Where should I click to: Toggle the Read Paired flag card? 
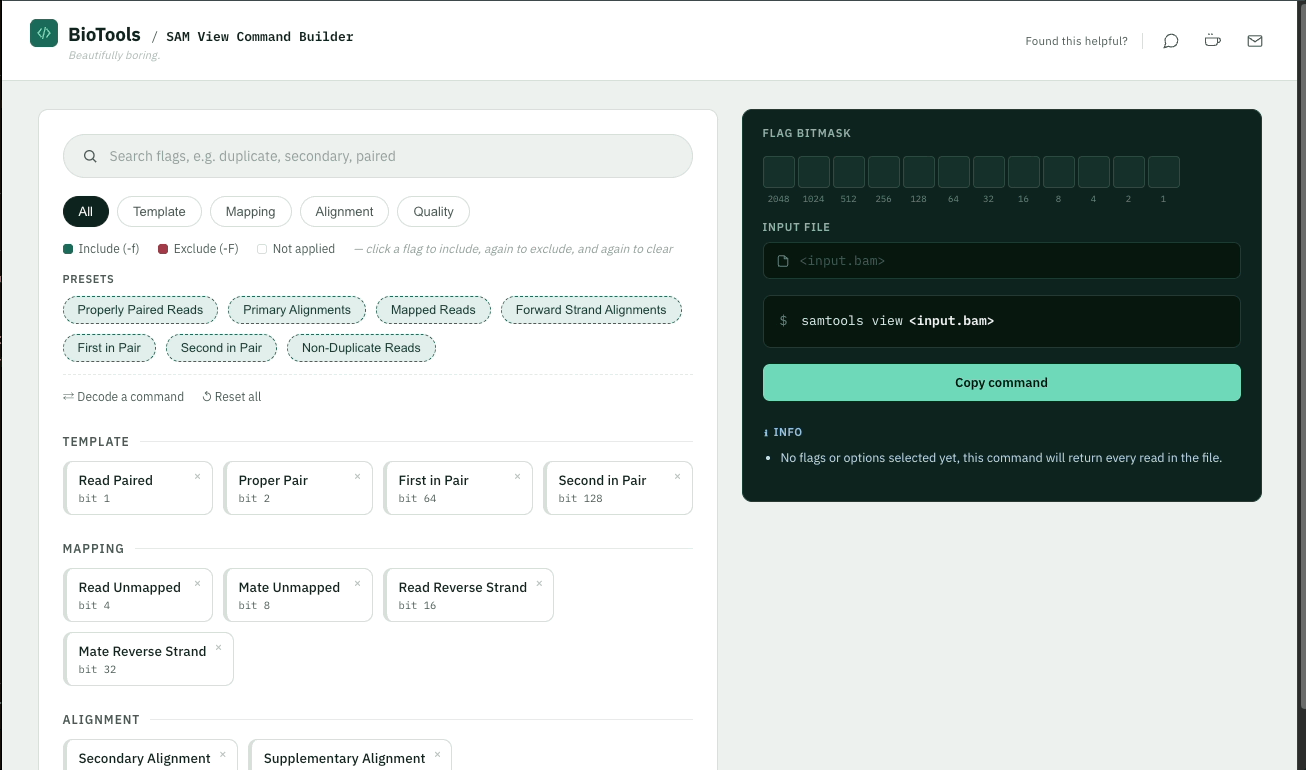[x=138, y=488]
